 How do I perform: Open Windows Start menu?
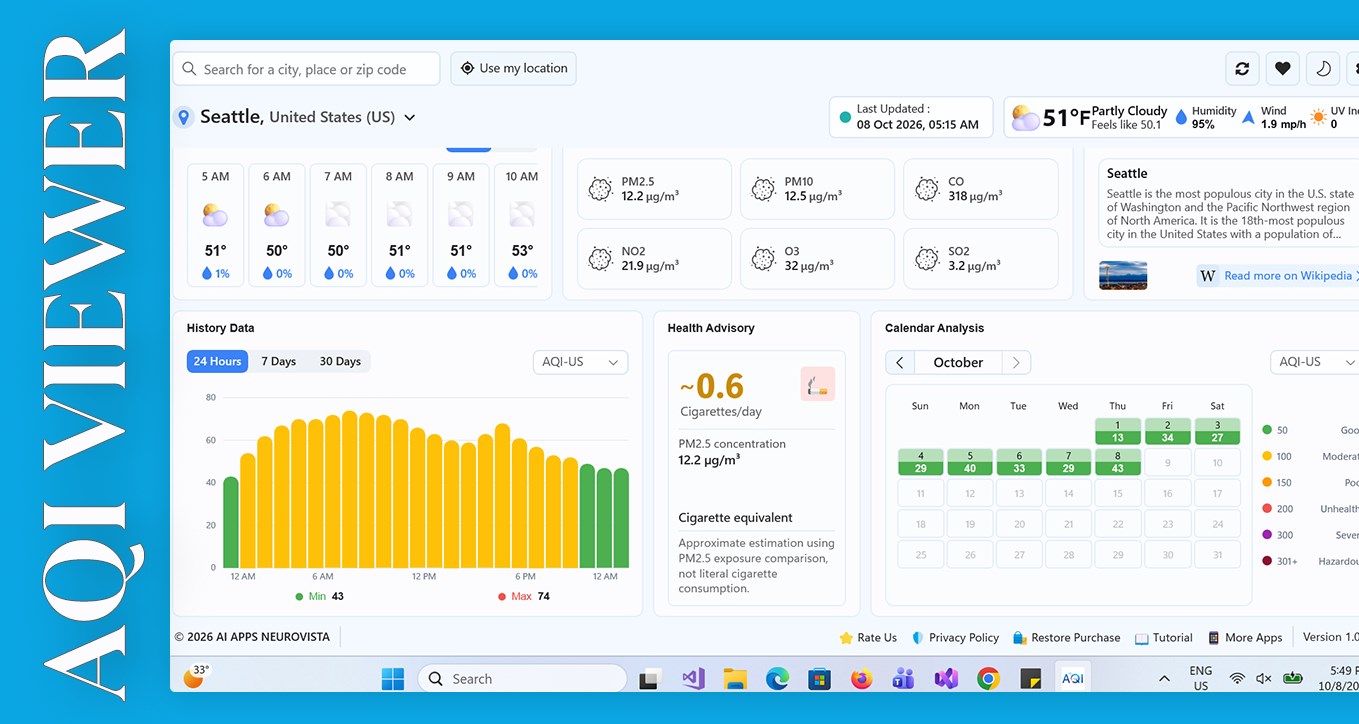[393, 679]
